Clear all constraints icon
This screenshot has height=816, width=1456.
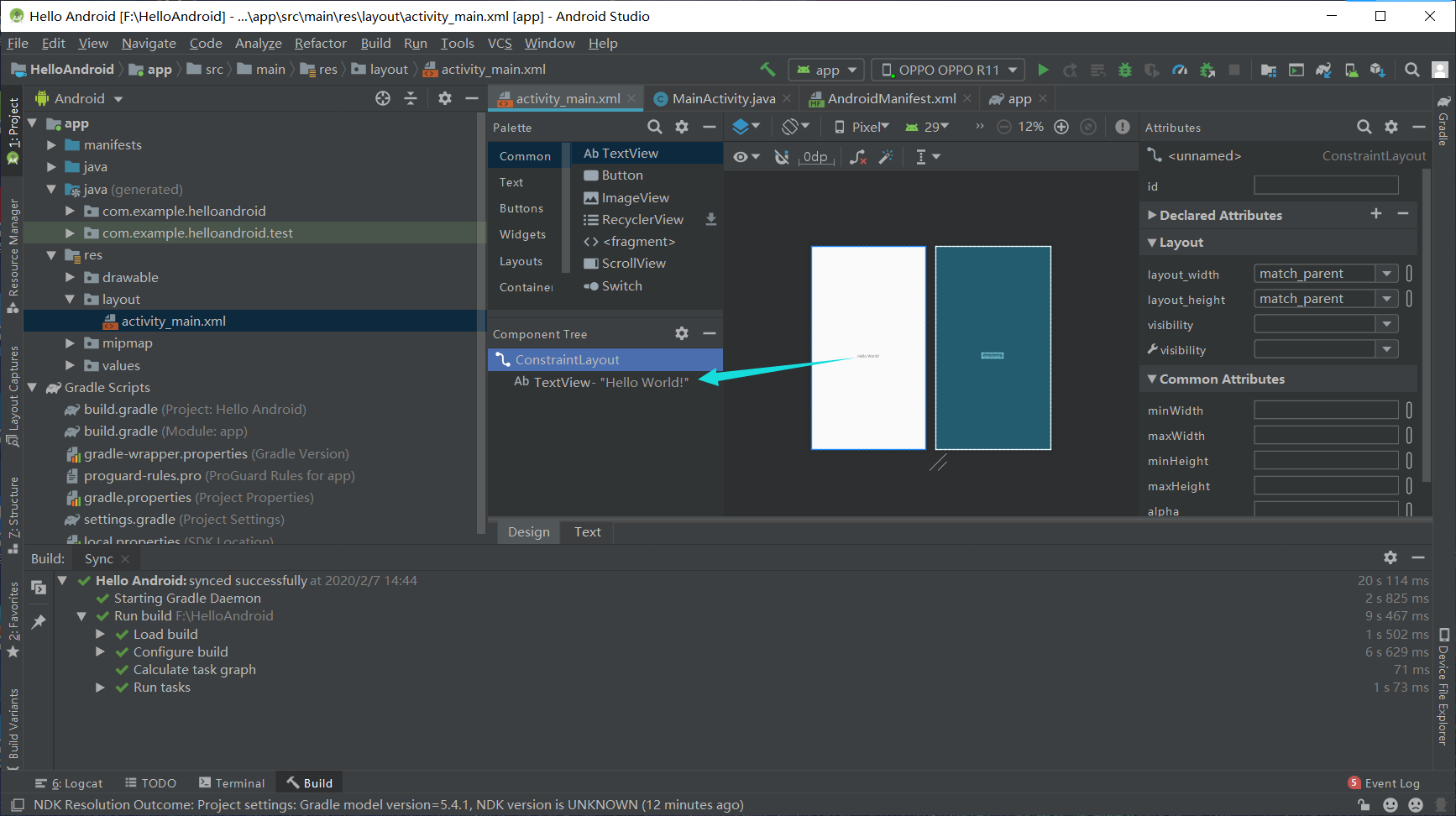pyautogui.click(x=857, y=157)
